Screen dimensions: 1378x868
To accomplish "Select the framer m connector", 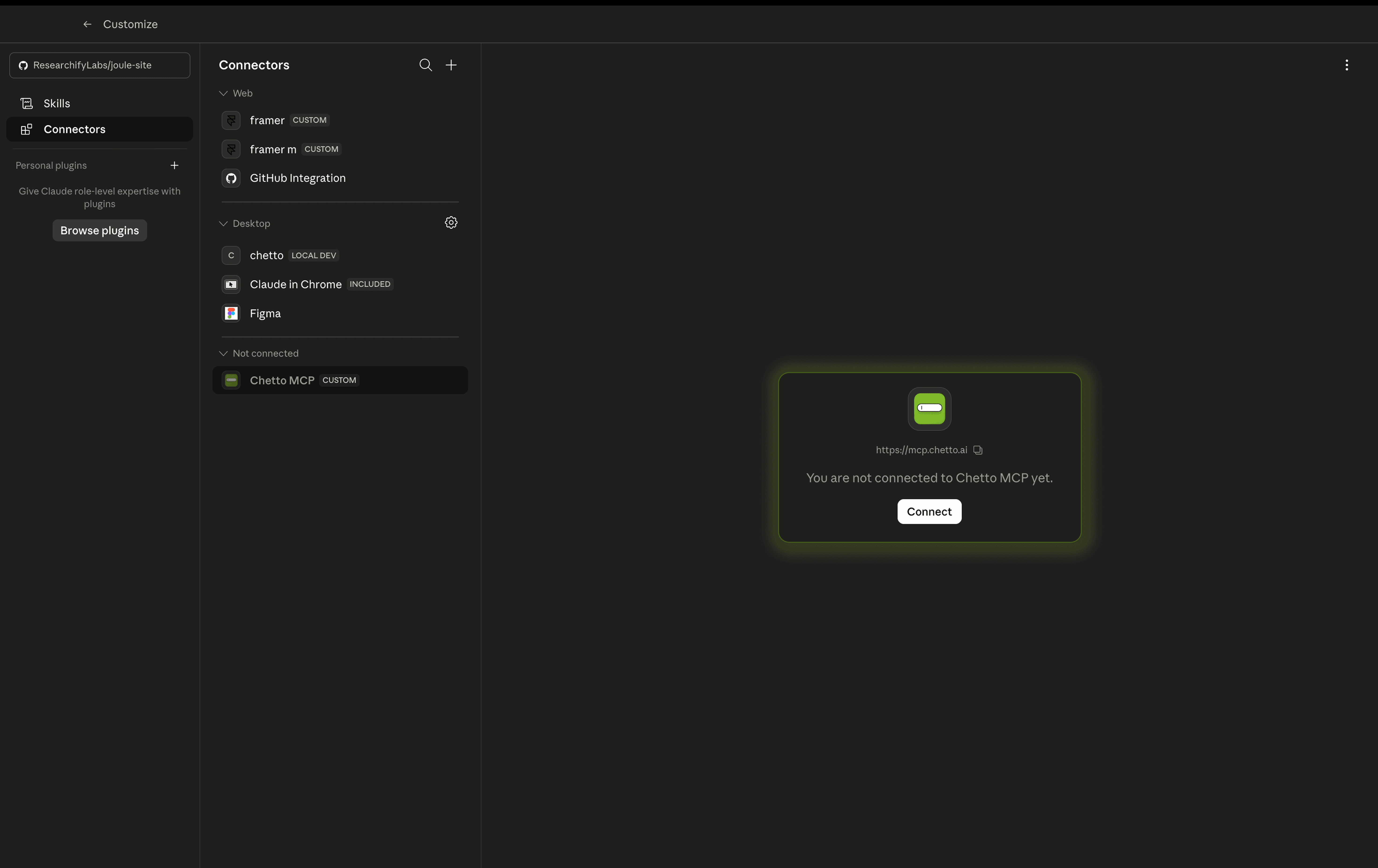I will [x=340, y=149].
